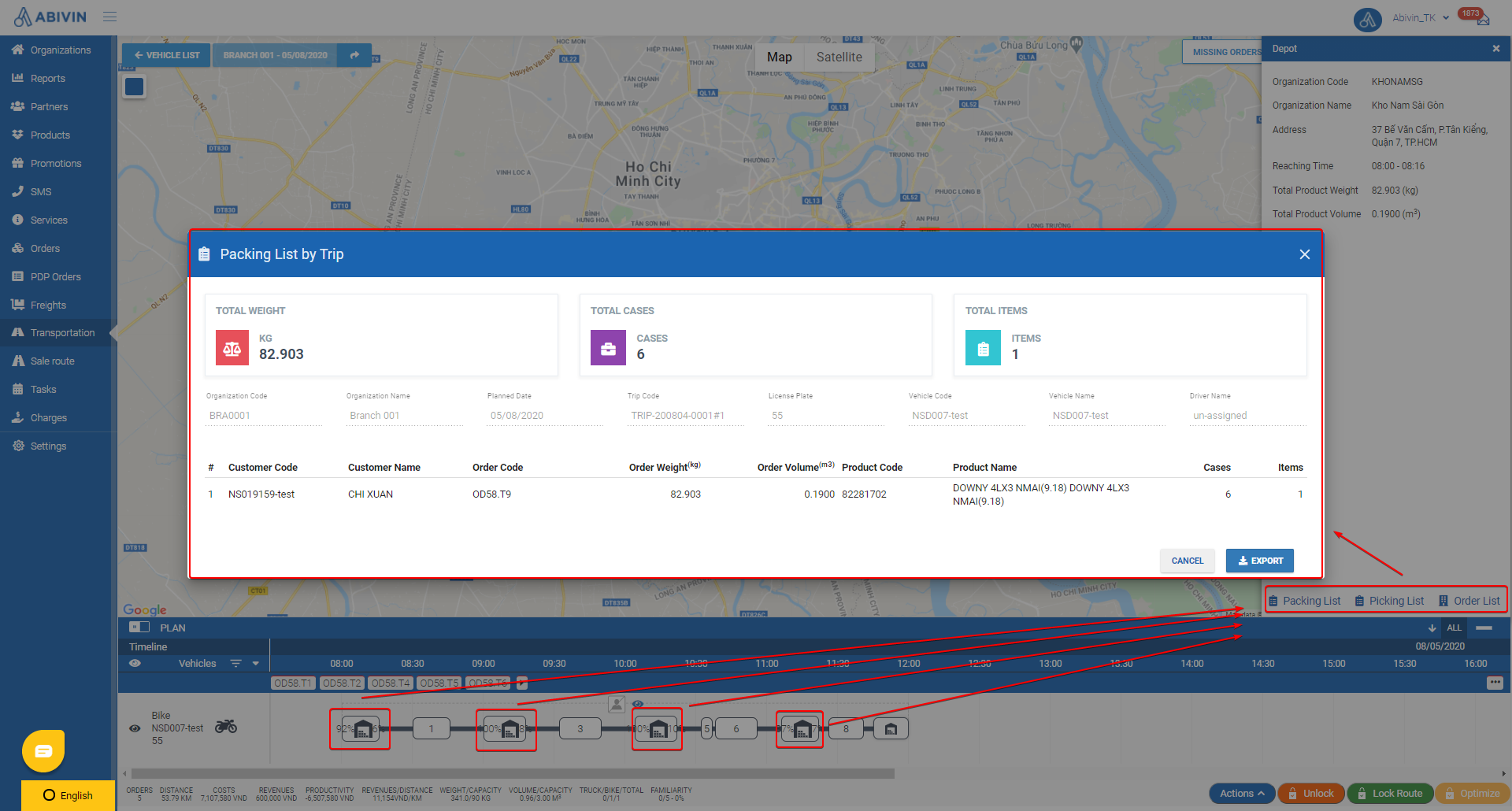Open the Orders sidebar entry
The height and width of the screenshot is (811, 1512).
[45, 248]
